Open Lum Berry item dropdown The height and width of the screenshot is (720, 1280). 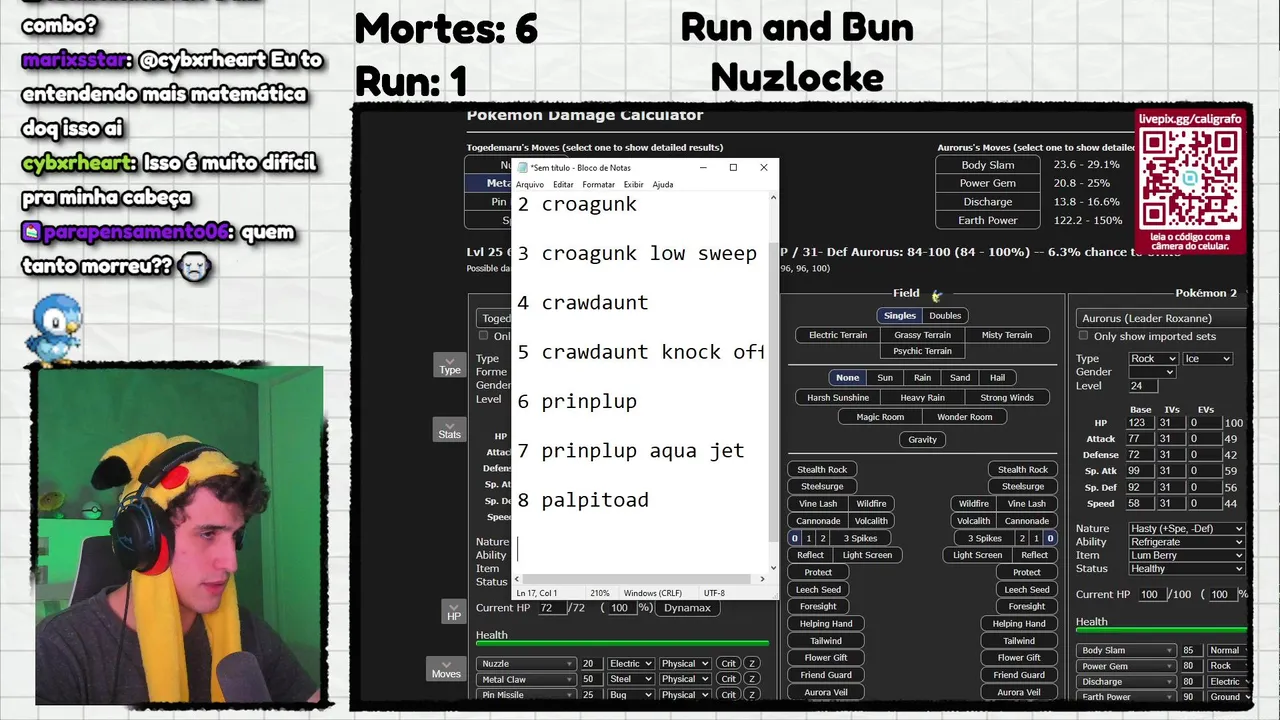(1187, 555)
